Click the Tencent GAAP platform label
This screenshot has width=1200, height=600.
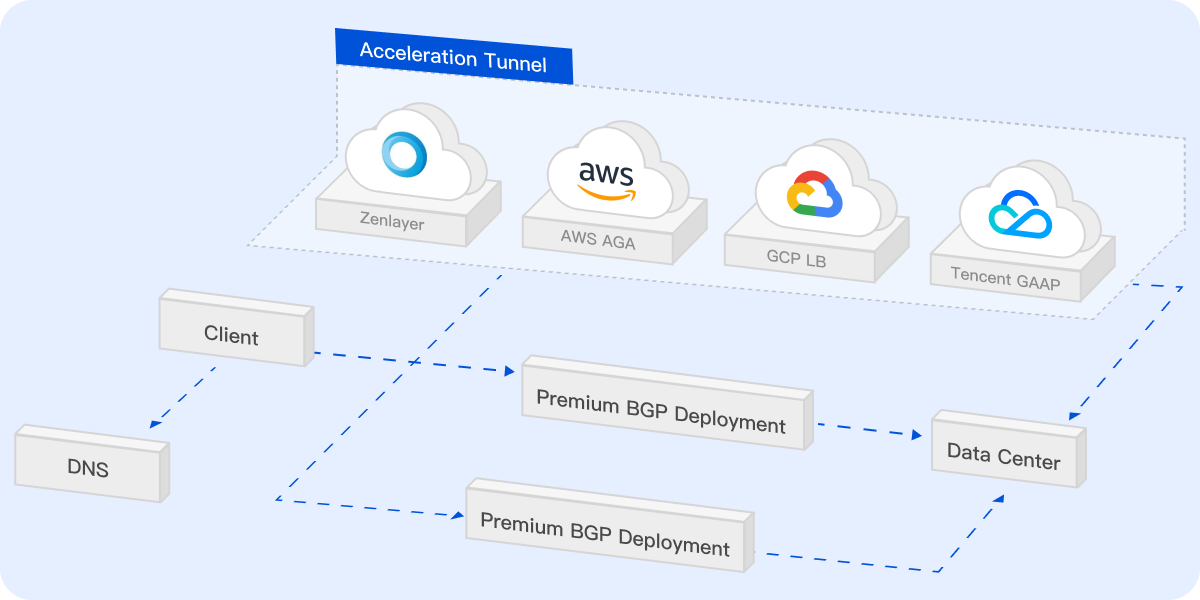(1003, 278)
